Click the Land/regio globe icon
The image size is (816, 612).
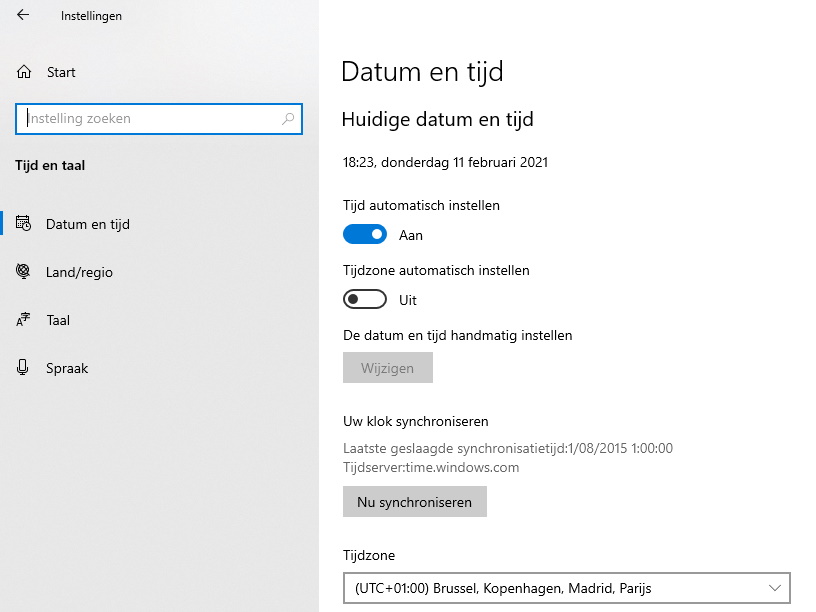point(23,271)
